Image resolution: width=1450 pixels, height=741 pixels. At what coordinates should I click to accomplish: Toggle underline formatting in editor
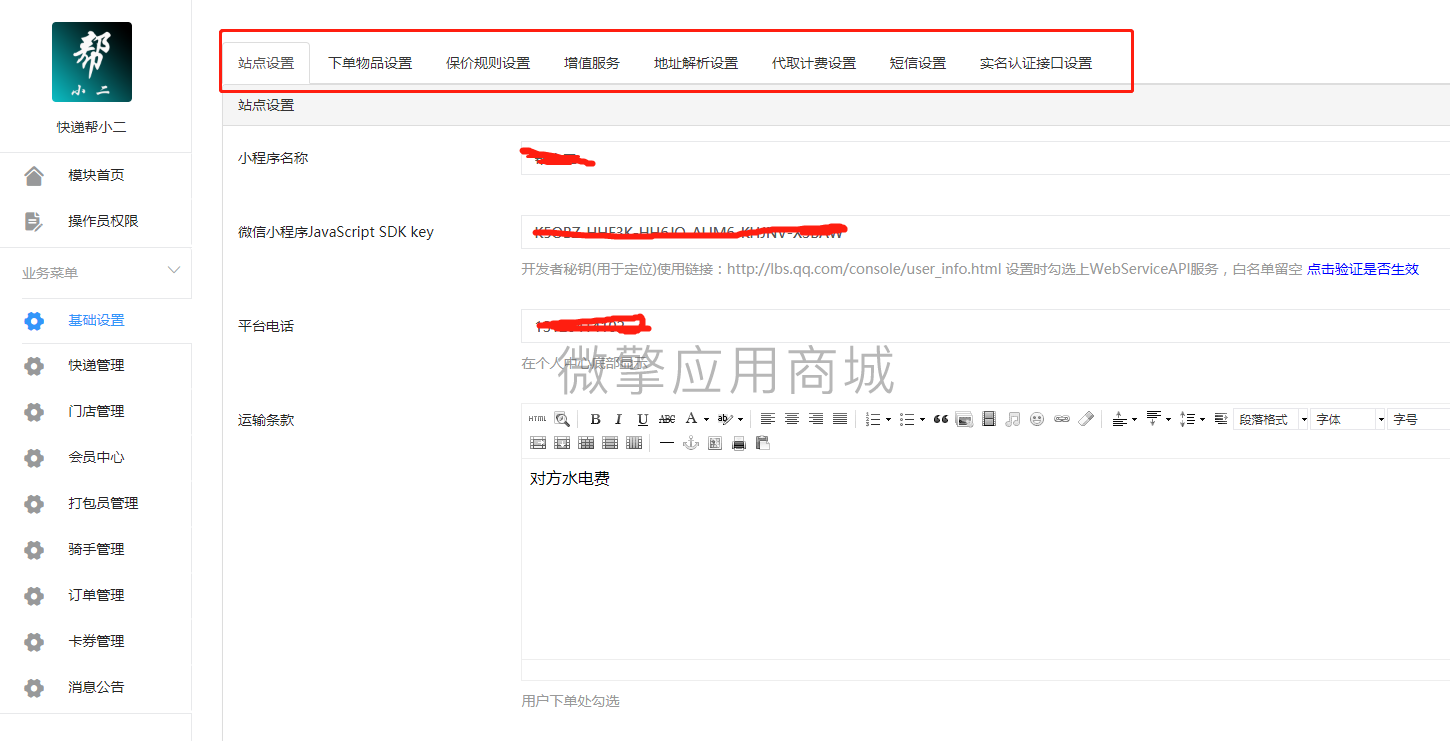[x=643, y=419]
